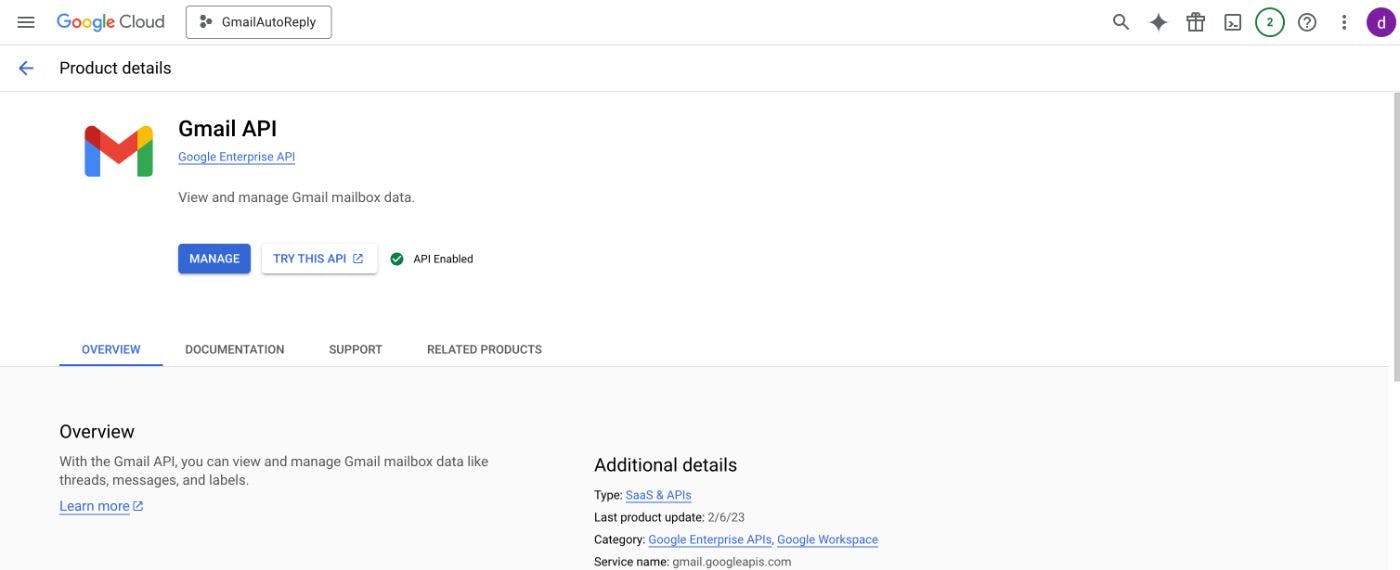This screenshot has width=1400, height=570.
Task: Open the help question mark icon
Action: pos(1307,22)
